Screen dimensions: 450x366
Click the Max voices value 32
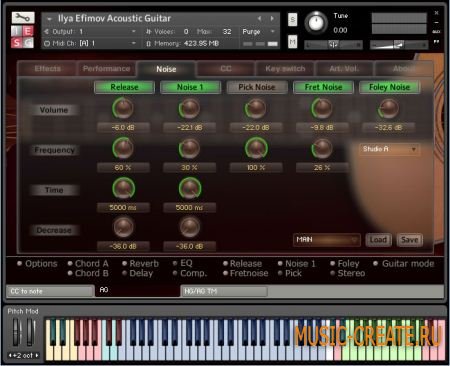[x=227, y=31]
